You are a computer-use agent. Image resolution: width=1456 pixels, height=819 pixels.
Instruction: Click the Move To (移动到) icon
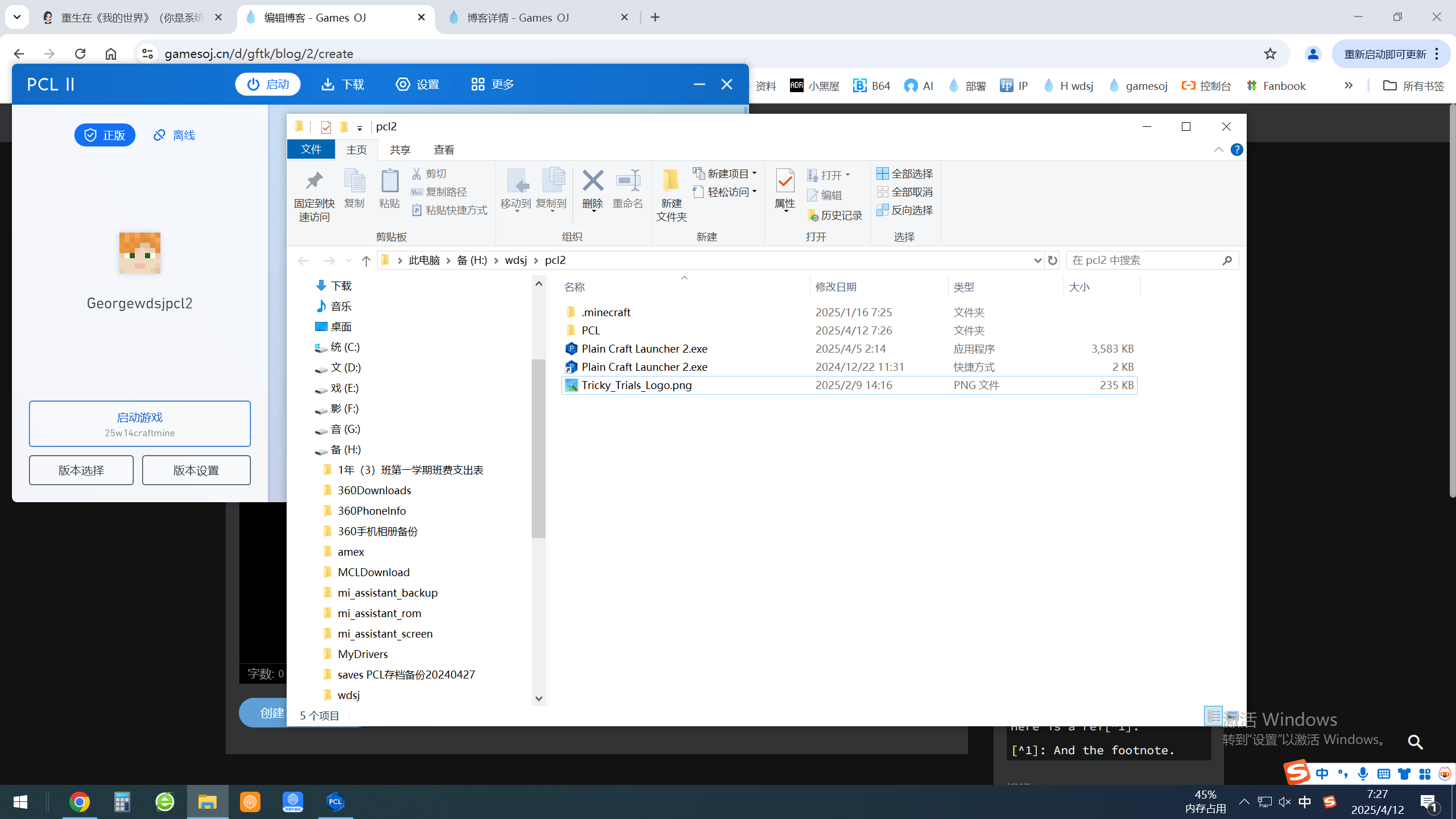click(516, 190)
